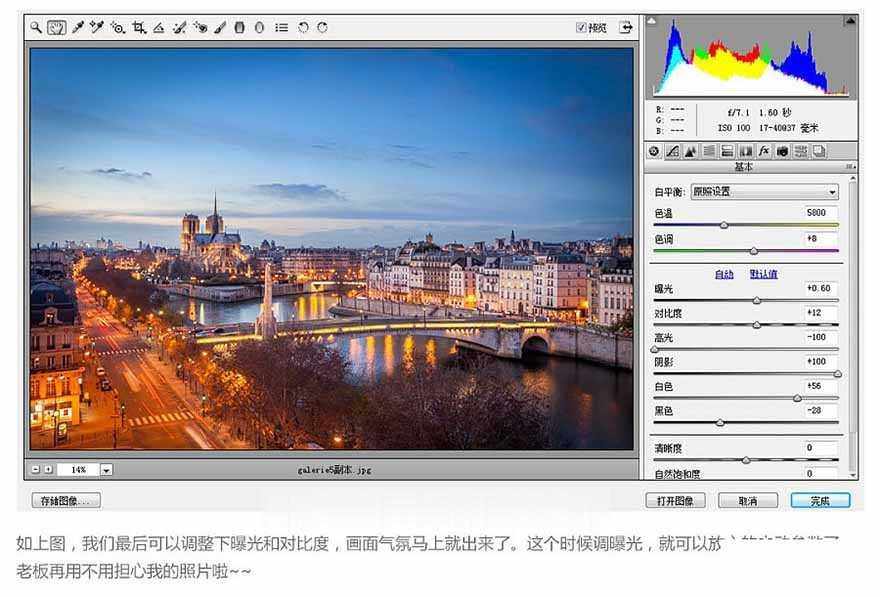Click the 白色 whites slider handle
This screenshot has height=597, width=880.
pos(797,398)
